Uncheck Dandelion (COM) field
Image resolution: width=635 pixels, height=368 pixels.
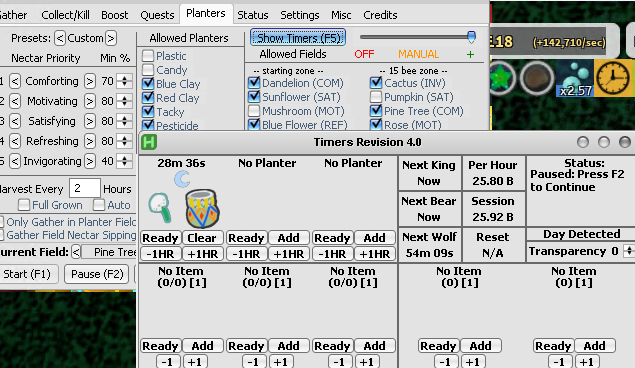pos(254,83)
